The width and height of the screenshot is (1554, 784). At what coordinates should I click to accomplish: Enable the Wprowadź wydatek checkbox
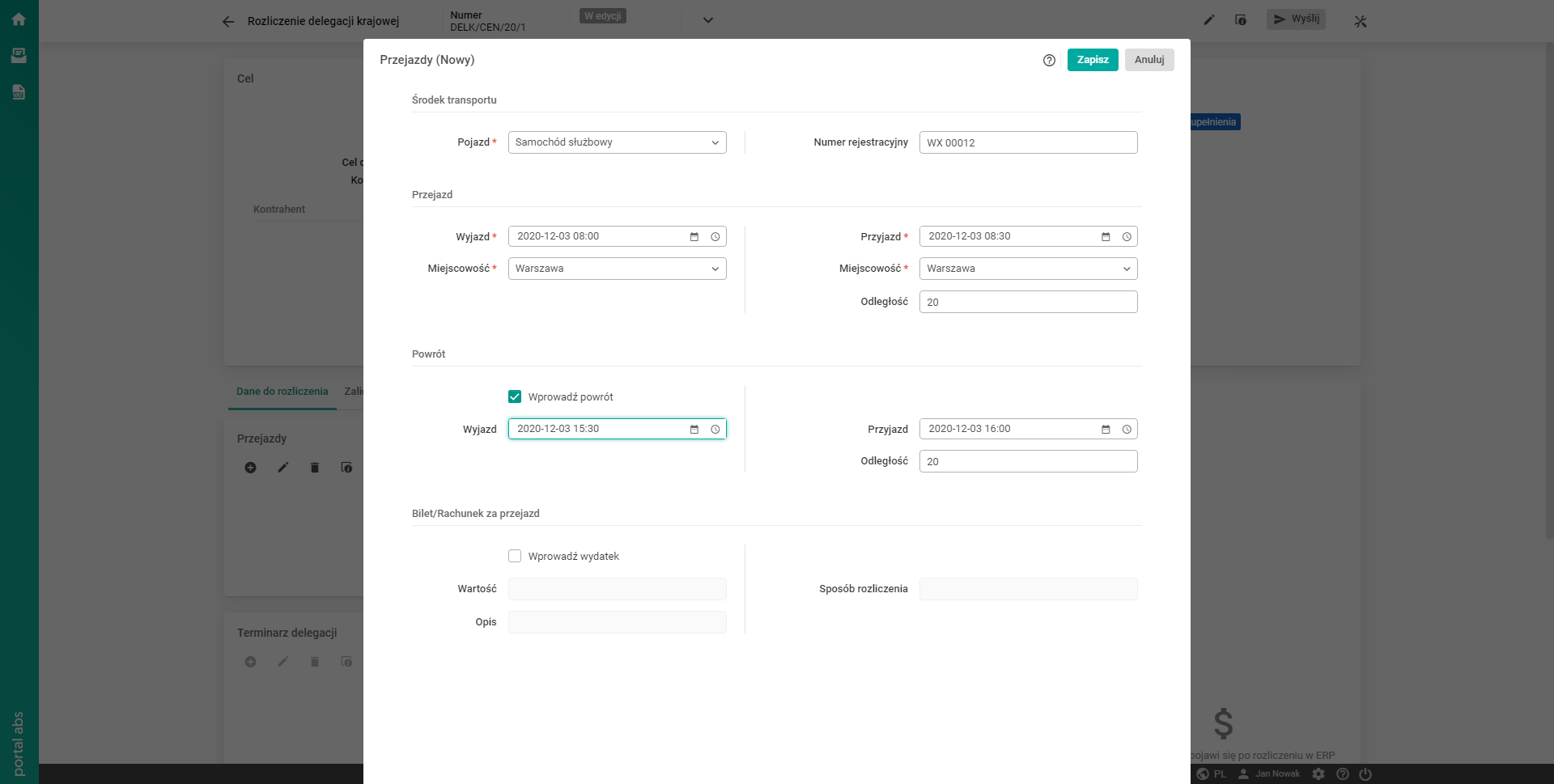click(515, 556)
